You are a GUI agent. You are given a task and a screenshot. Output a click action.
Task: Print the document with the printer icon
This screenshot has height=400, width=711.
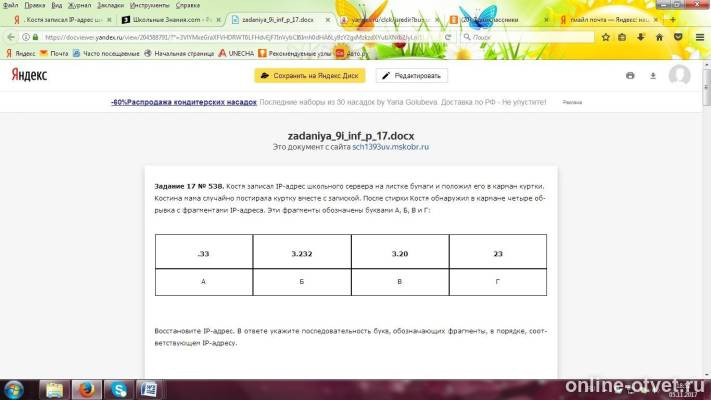click(x=630, y=76)
